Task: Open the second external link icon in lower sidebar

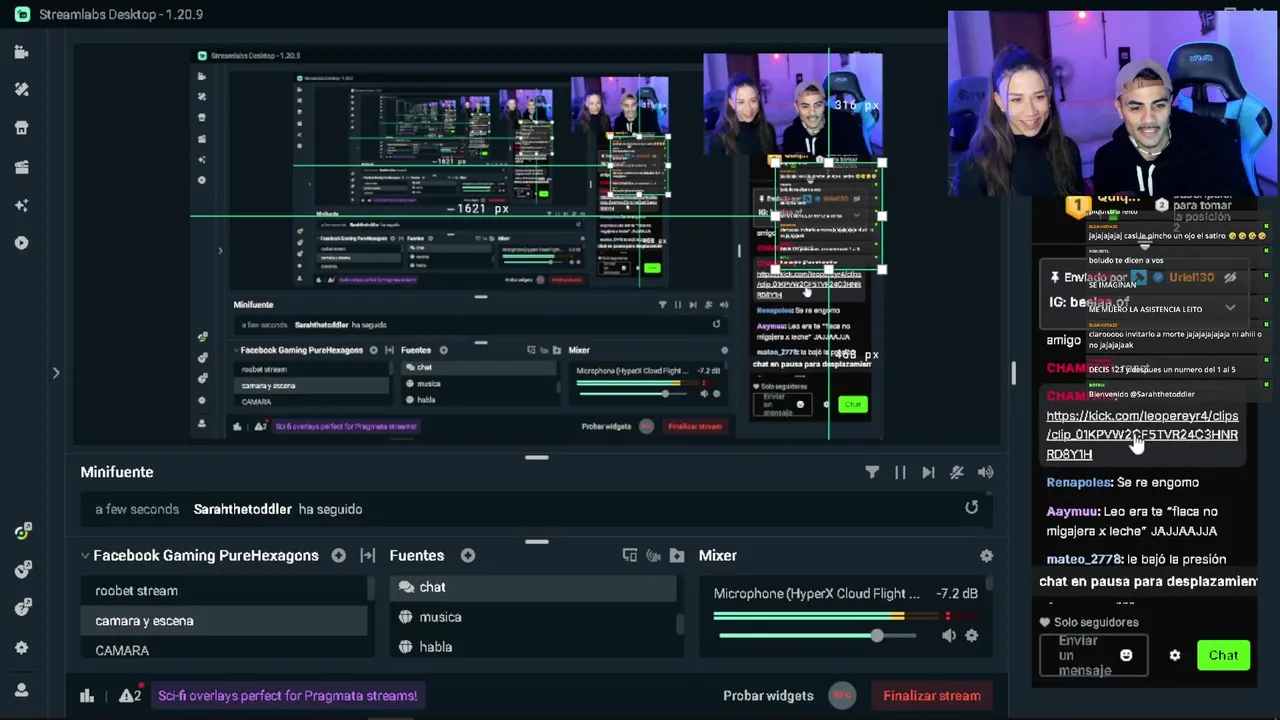Action: [x=22, y=570]
